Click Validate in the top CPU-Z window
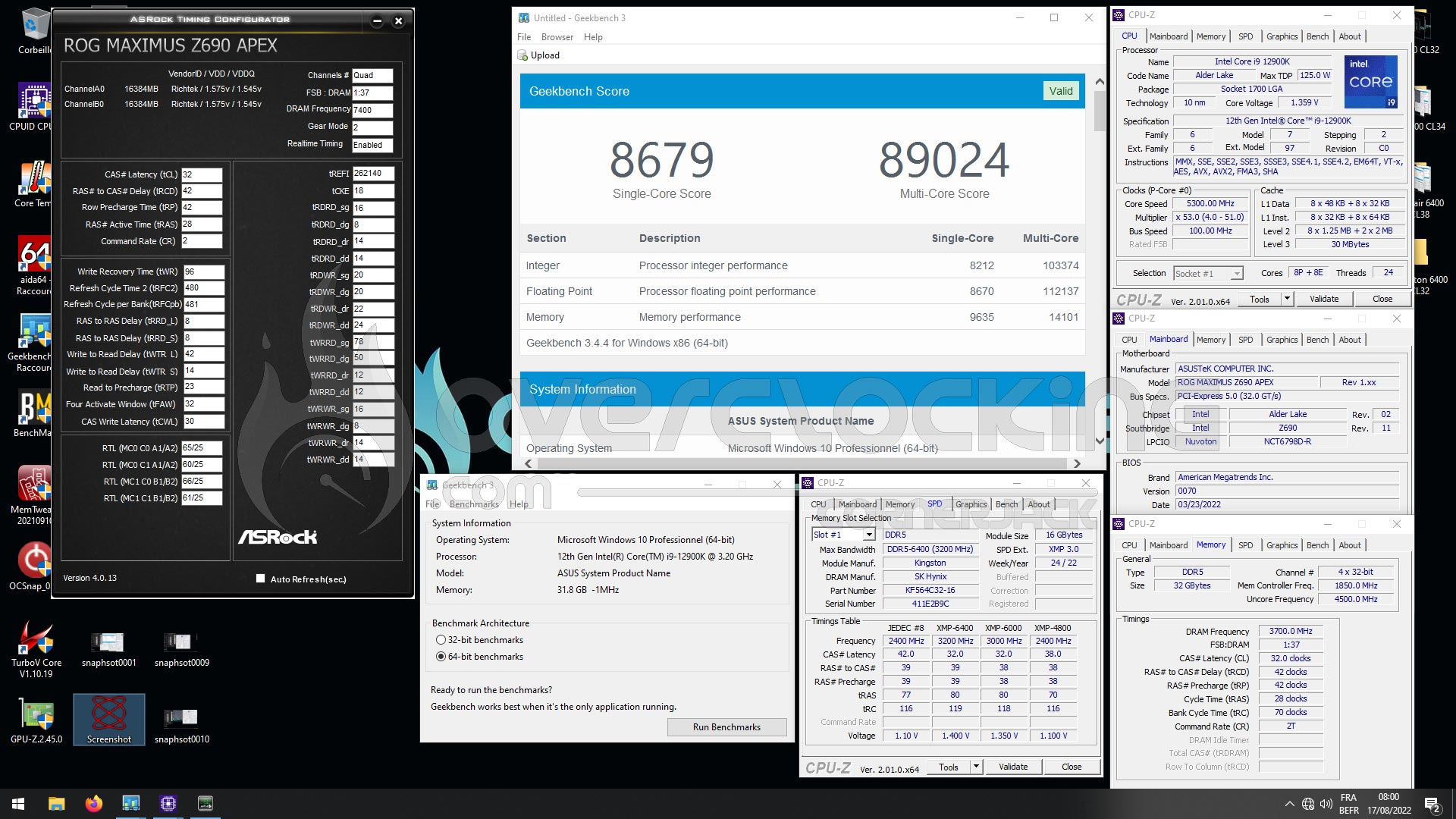The height and width of the screenshot is (819, 1456). point(1324,299)
